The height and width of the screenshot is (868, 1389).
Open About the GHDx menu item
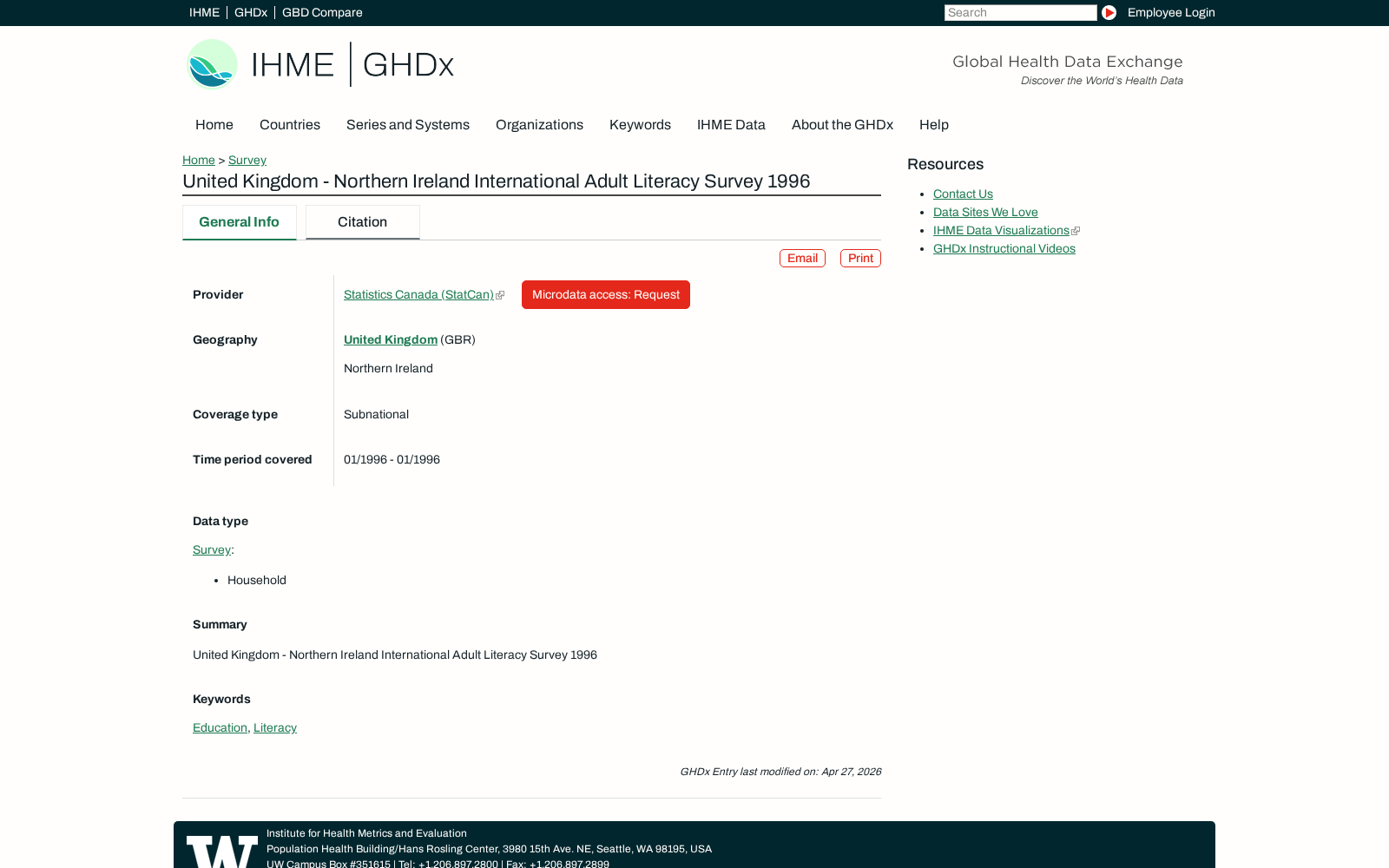click(842, 125)
